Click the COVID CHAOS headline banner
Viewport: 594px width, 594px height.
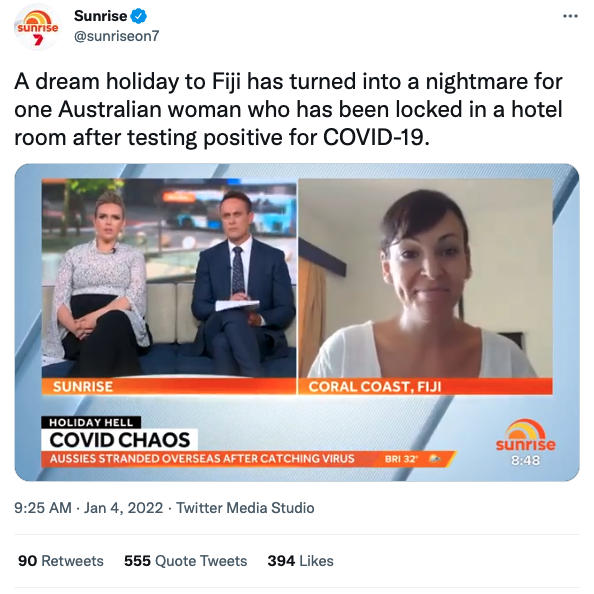coord(119,440)
